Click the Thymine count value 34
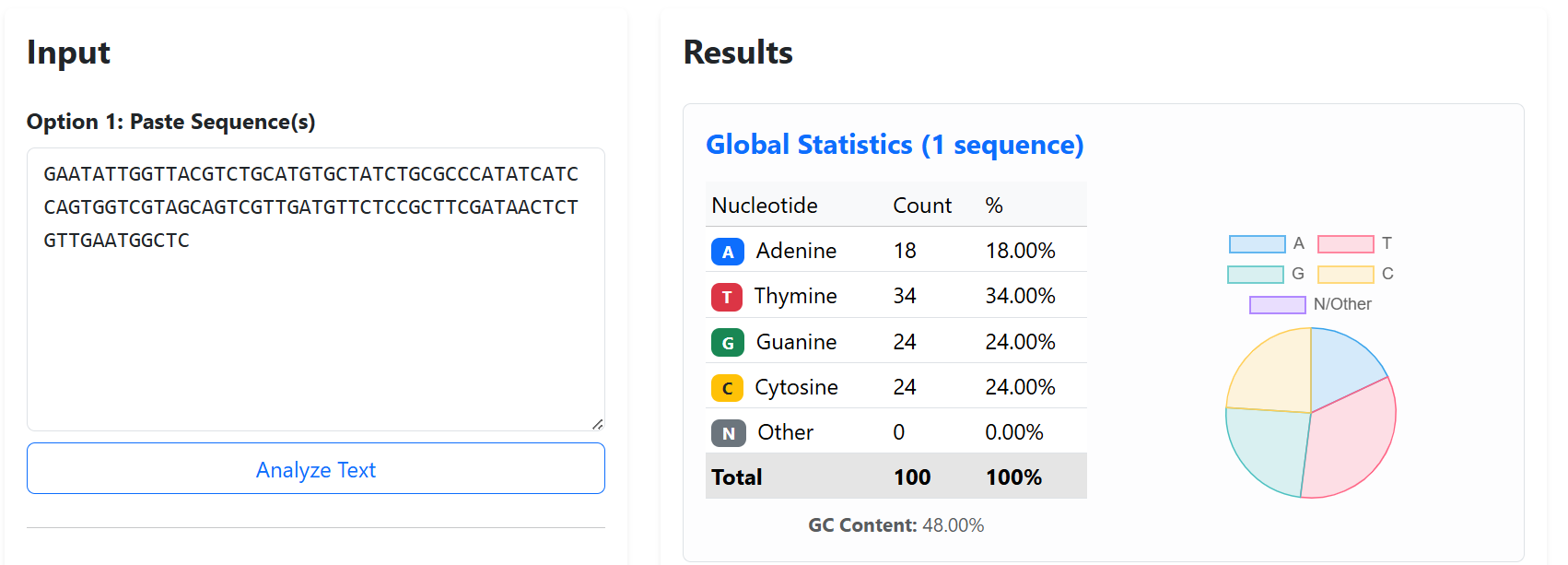Image resolution: width=1568 pixels, height=565 pixels. pos(905,296)
